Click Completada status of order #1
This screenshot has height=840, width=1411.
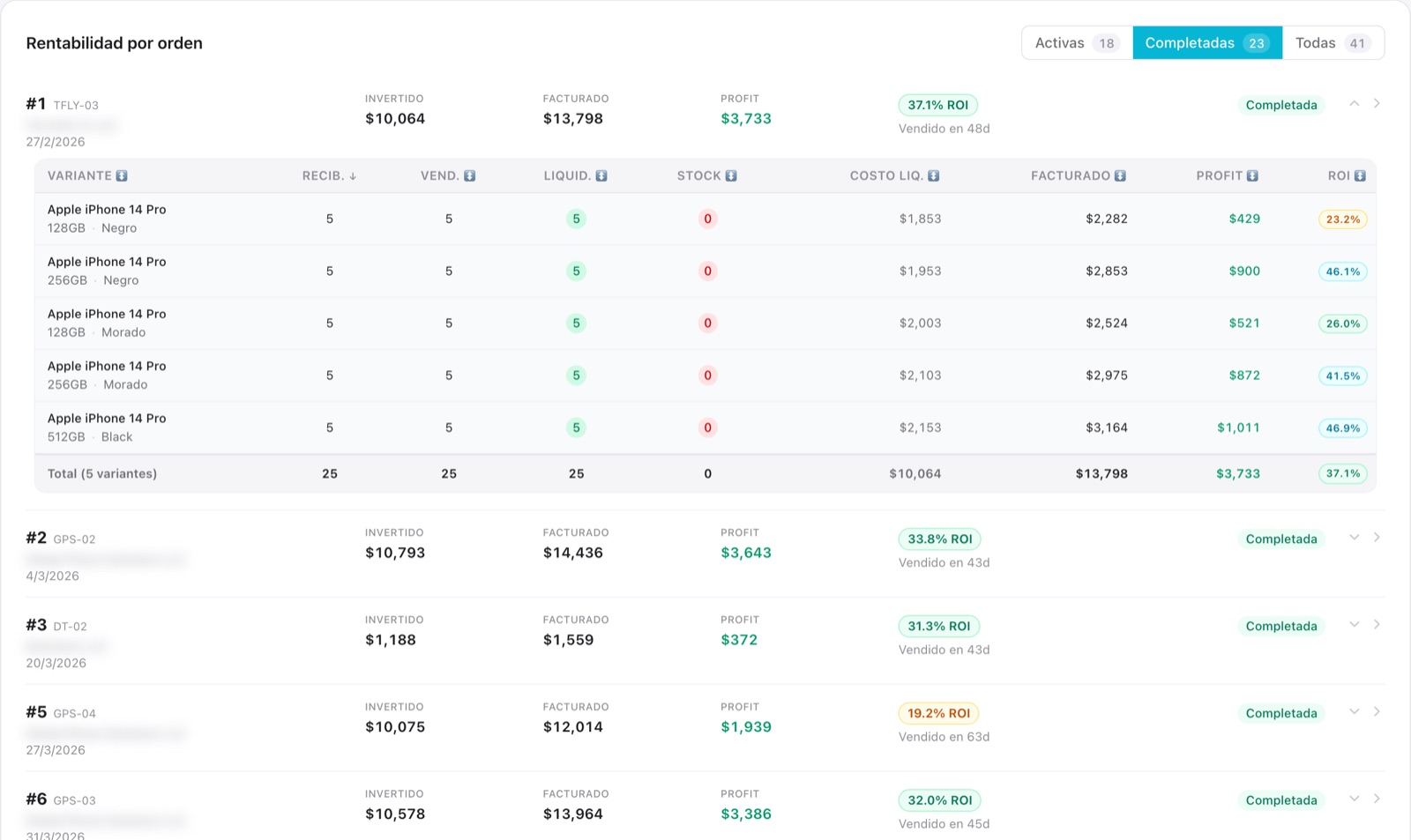pyautogui.click(x=1281, y=105)
